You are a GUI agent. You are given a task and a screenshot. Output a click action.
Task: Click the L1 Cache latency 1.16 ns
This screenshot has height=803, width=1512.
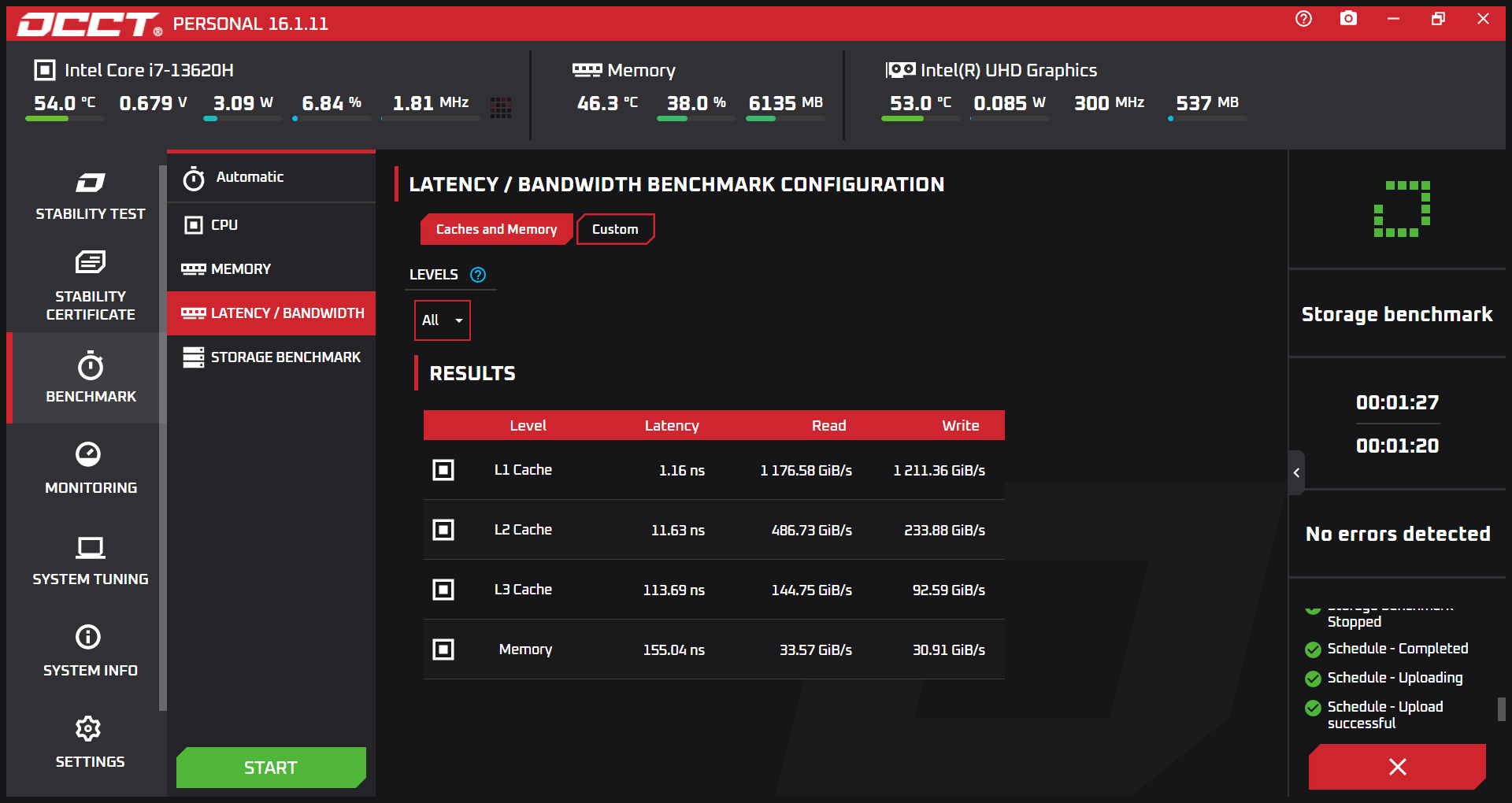pos(682,470)
